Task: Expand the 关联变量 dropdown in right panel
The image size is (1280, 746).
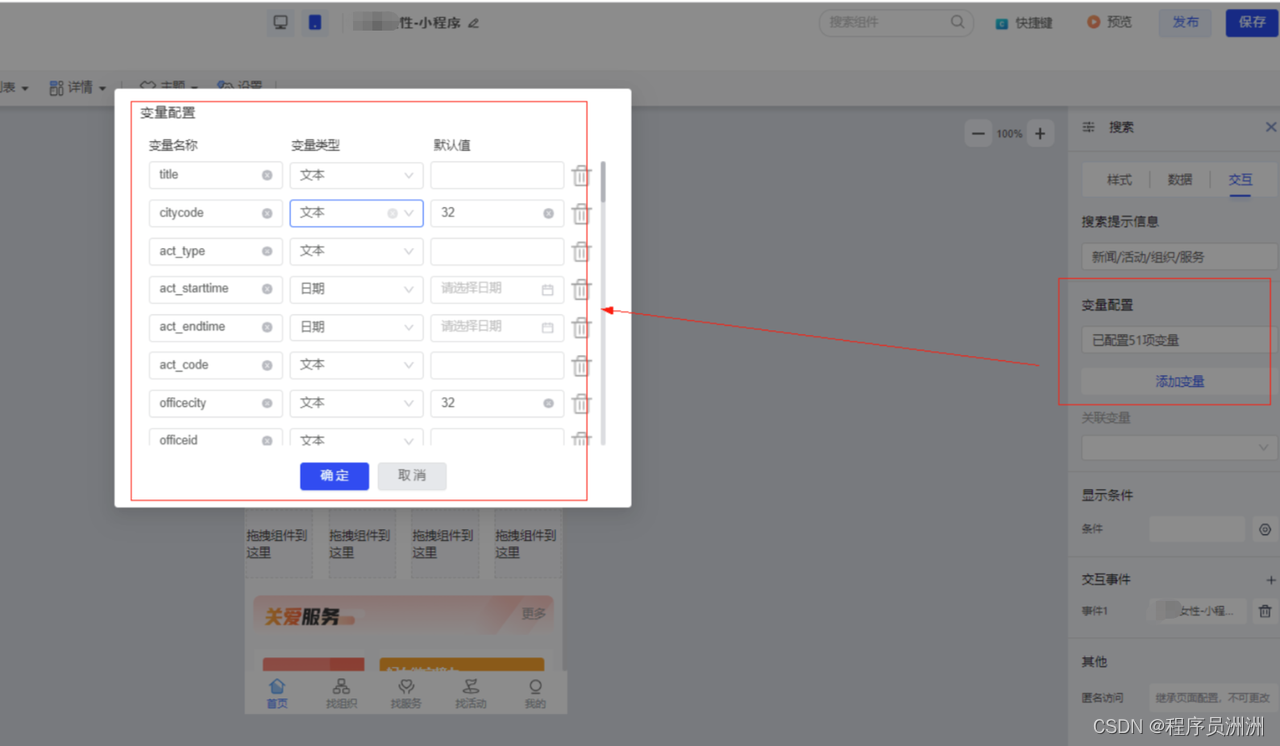Action: coord(1178,447)
